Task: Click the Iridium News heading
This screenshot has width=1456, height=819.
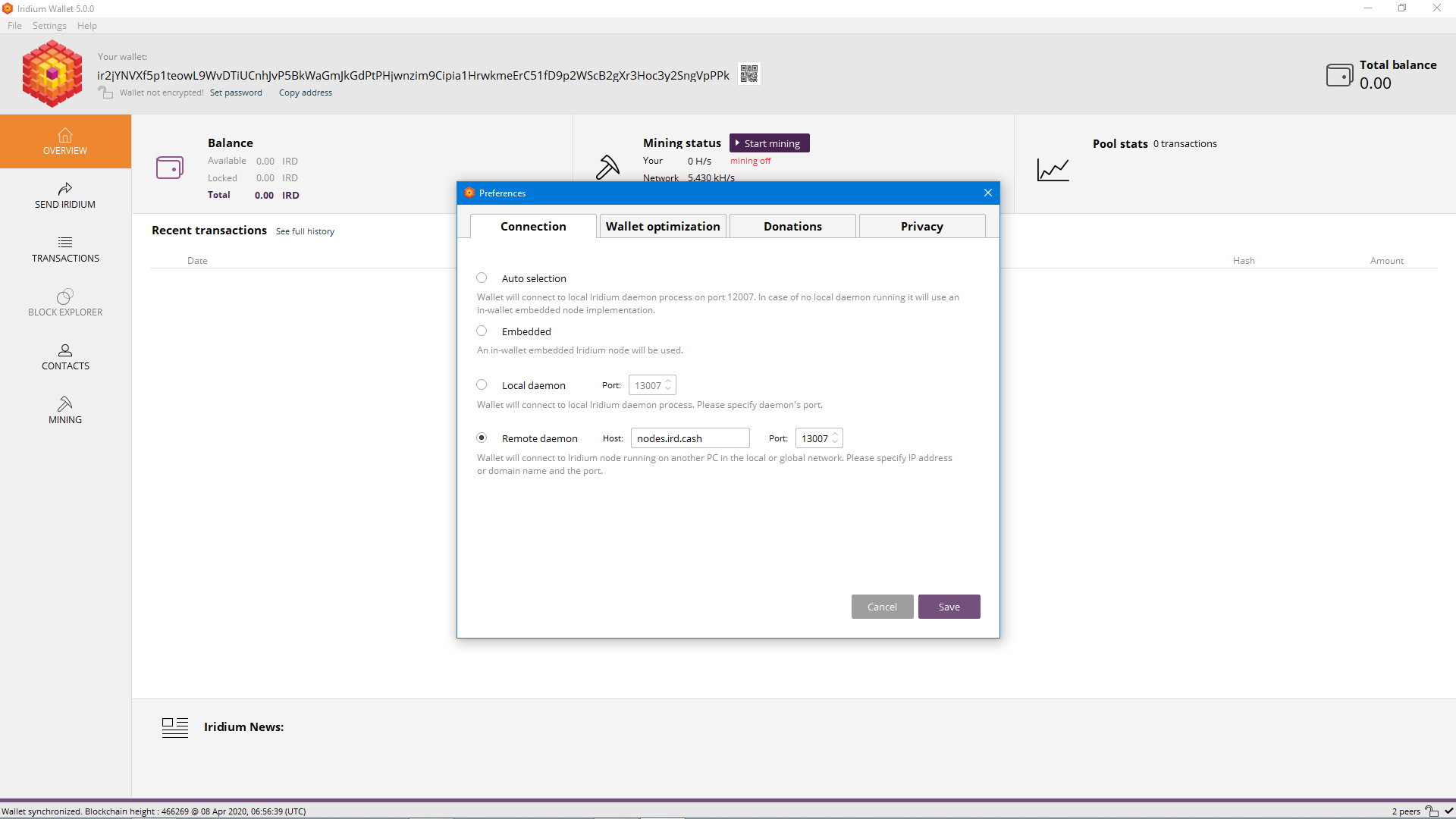Action: (x=244, y=726)
